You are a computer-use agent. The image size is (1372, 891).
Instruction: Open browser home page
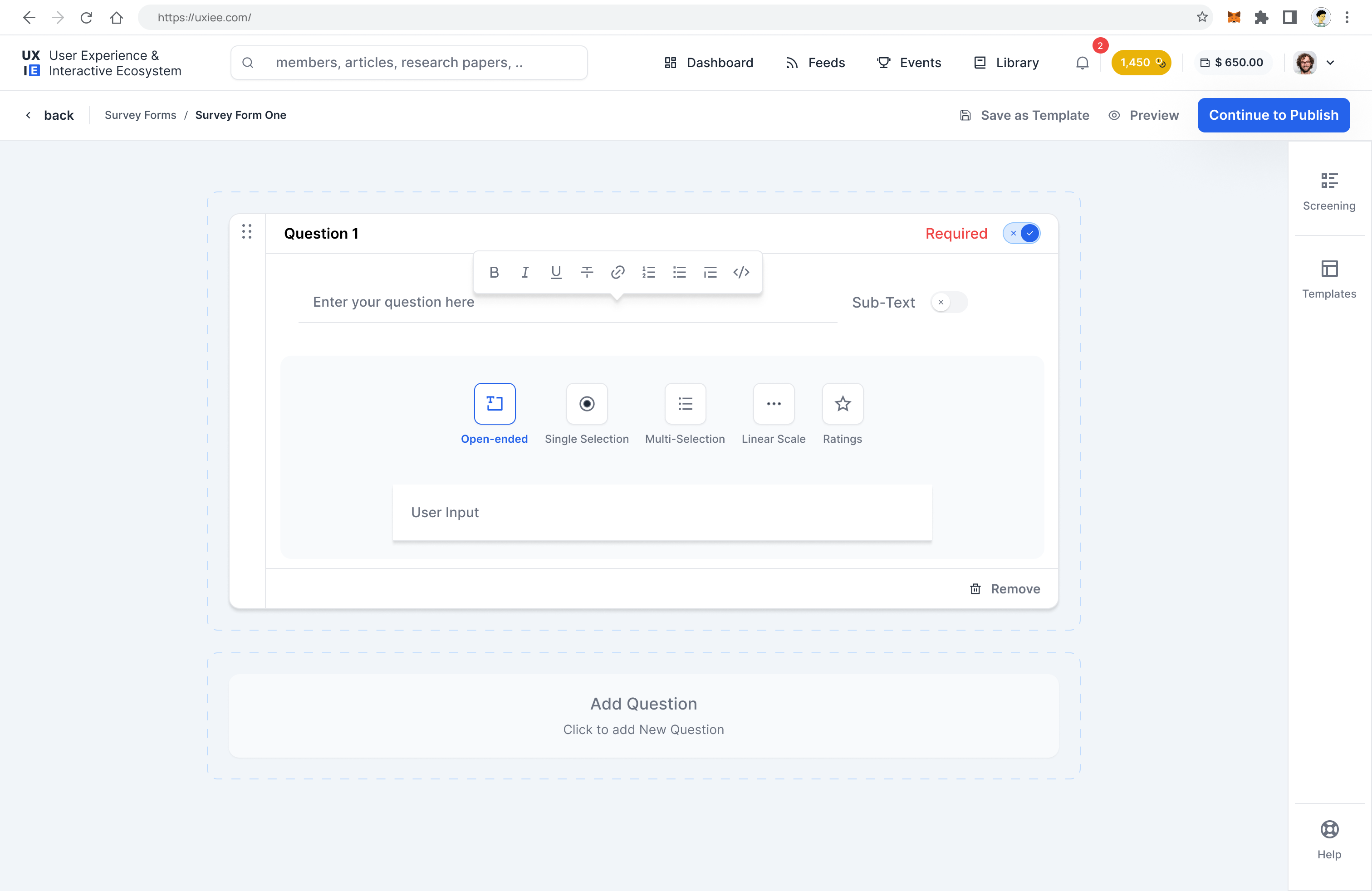click(x=117, y=17)
